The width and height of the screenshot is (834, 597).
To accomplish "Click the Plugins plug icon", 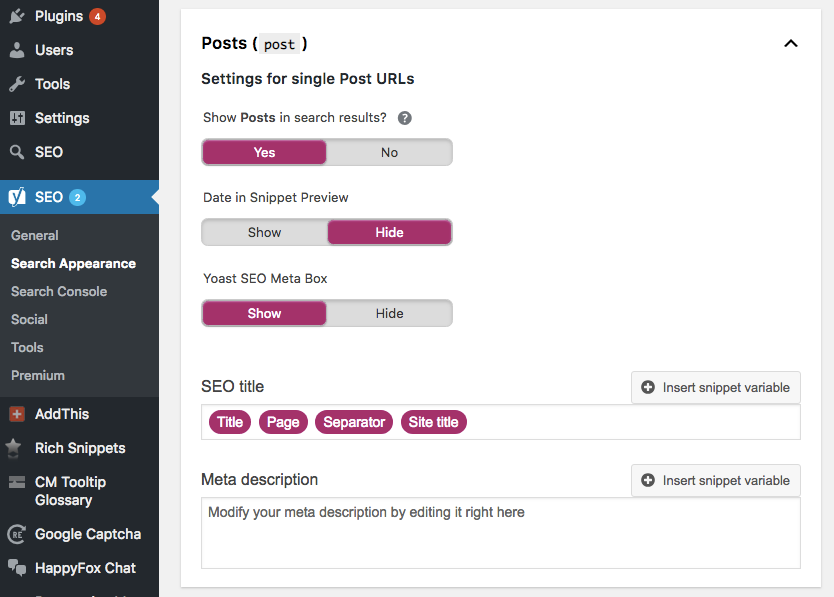I will point(17,16).
